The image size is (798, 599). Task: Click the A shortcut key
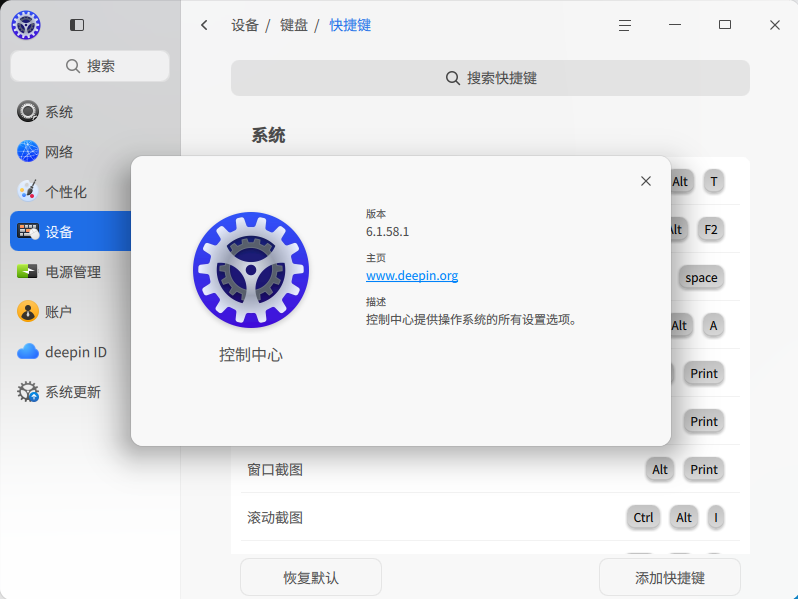coord(714,325)
